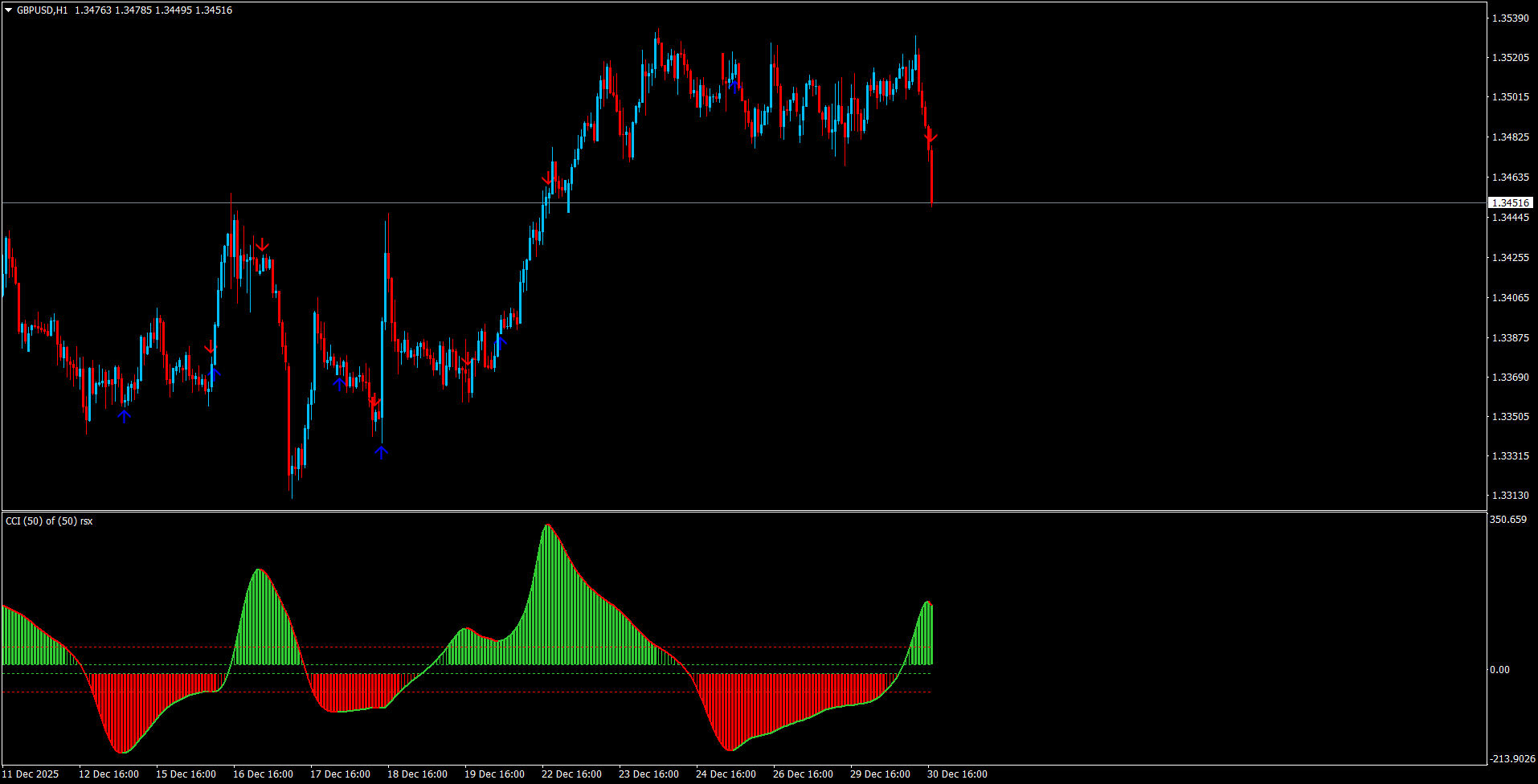Click the 11 Dec 2025 date label

(30, 774)
